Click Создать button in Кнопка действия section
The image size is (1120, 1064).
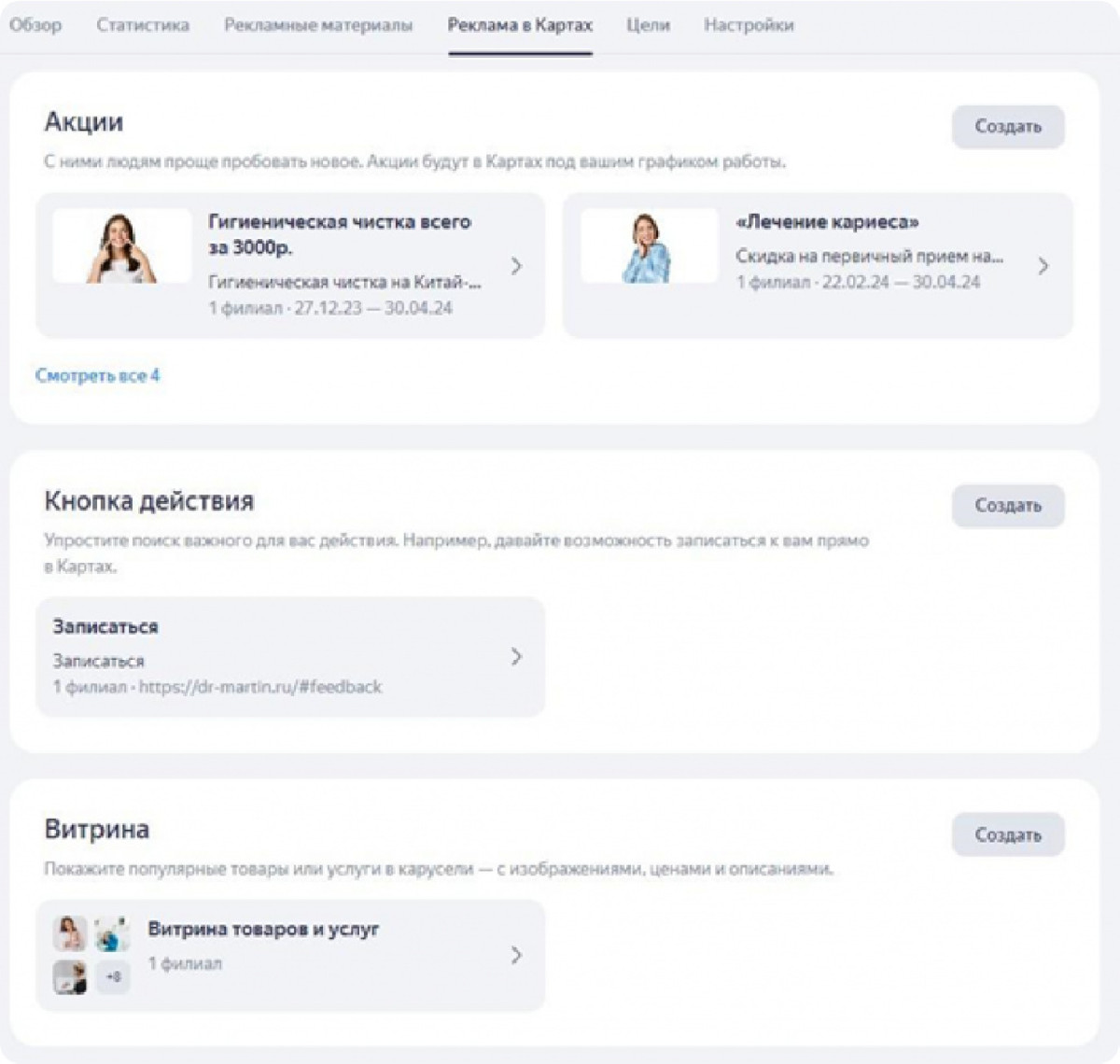pos(1008,506)
